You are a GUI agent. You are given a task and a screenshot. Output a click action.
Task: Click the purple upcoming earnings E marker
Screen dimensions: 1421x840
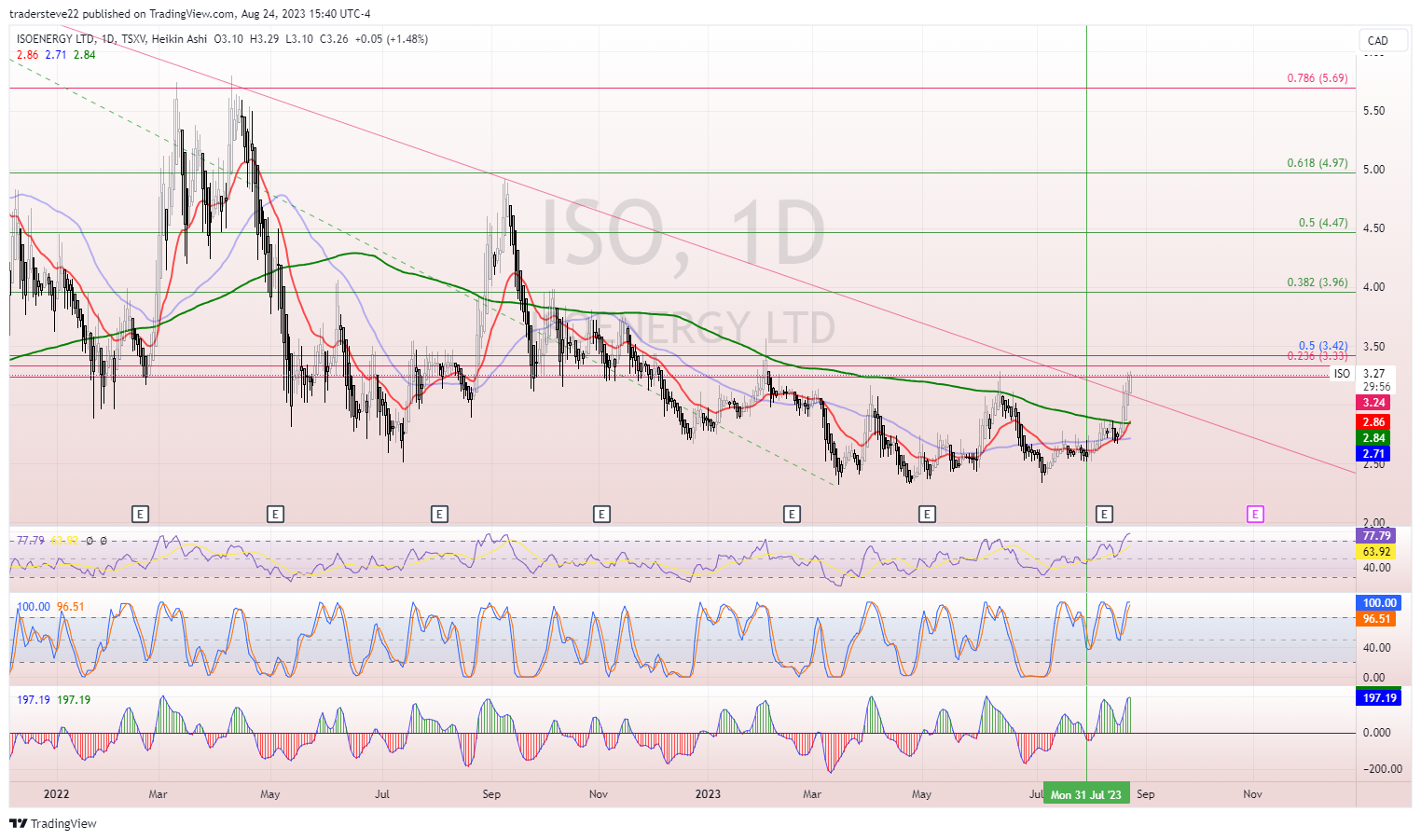point(1255,514)
